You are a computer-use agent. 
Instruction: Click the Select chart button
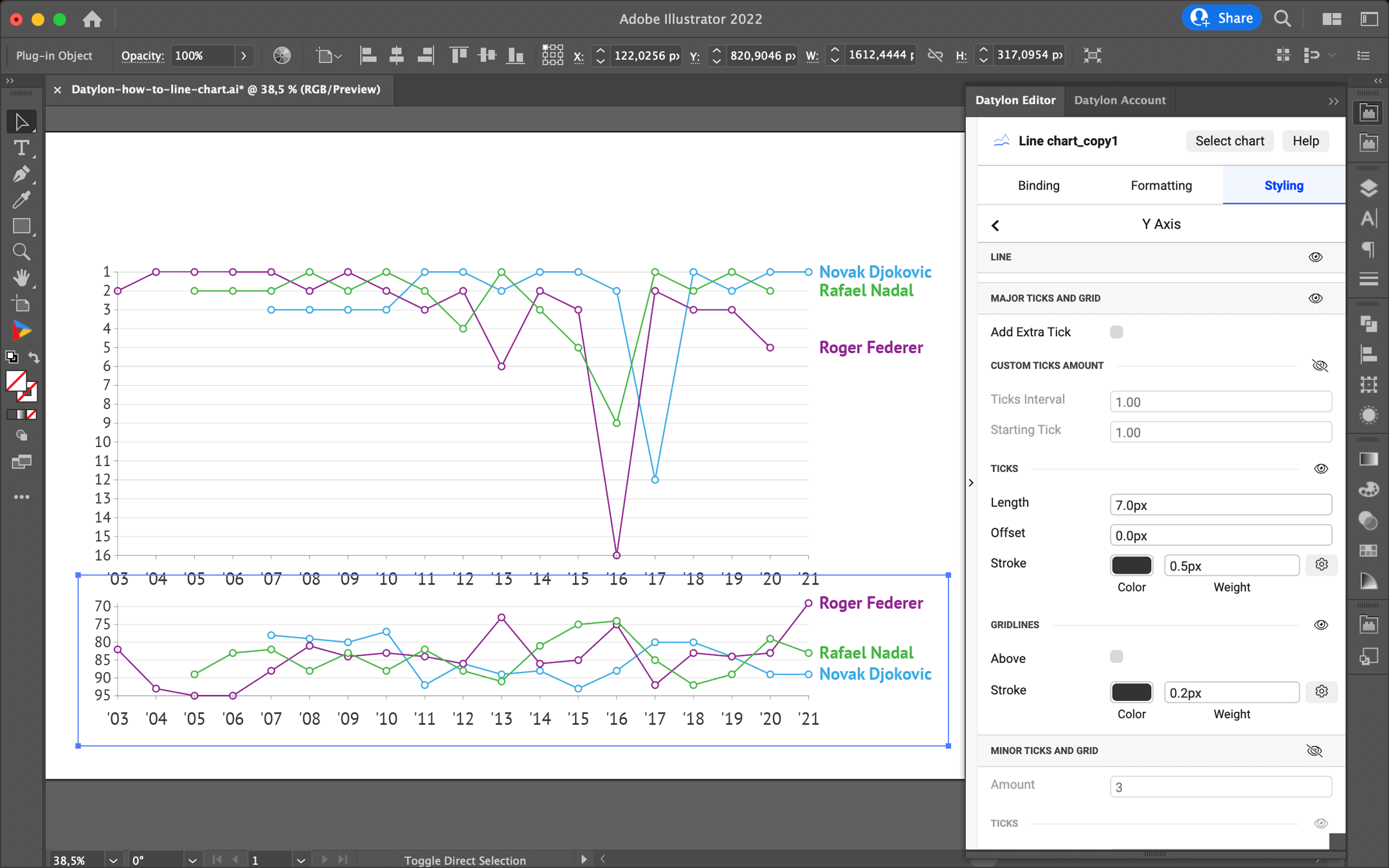click(x=1228, y=141)
